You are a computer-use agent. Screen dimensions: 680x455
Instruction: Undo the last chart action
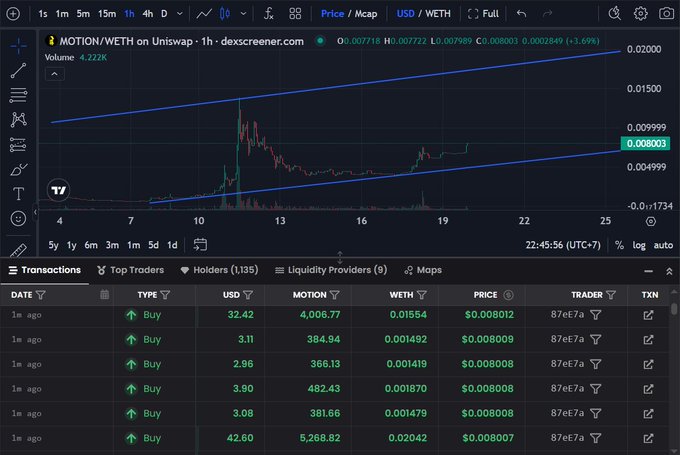pos(521,14)
